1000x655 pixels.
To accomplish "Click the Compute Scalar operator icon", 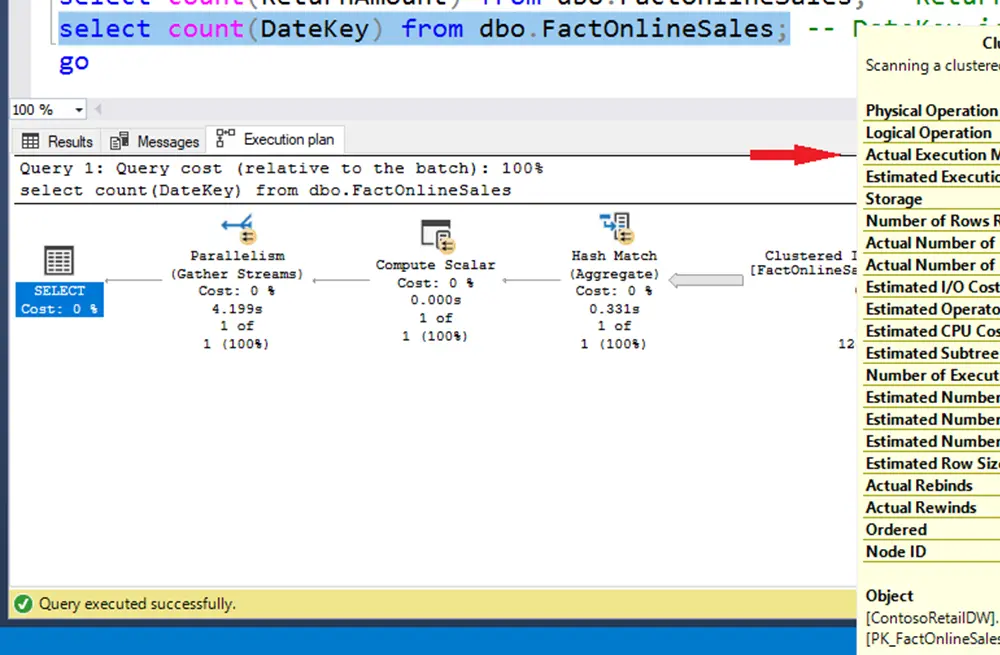I will pos(435,236).
